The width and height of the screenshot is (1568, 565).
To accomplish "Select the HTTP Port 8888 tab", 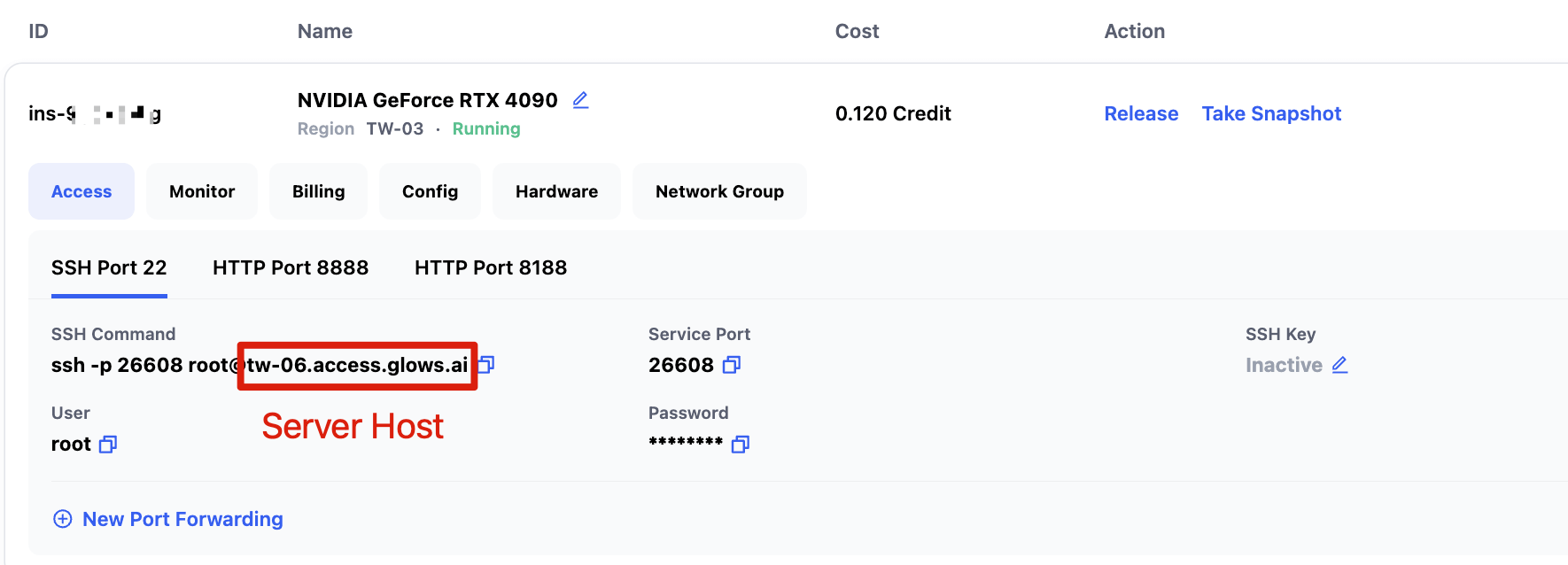I will click(x=291, y=267).
